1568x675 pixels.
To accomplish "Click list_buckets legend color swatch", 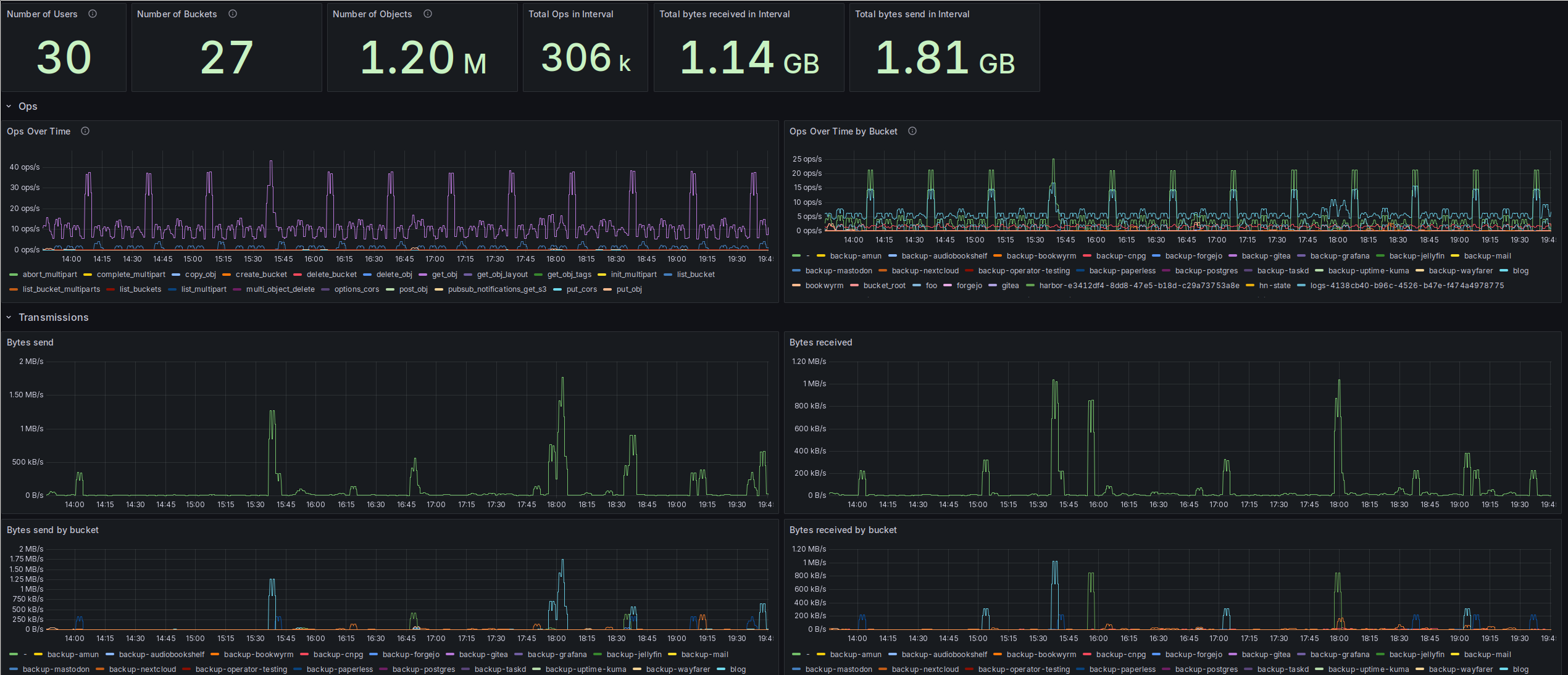I will coord(111,289).
